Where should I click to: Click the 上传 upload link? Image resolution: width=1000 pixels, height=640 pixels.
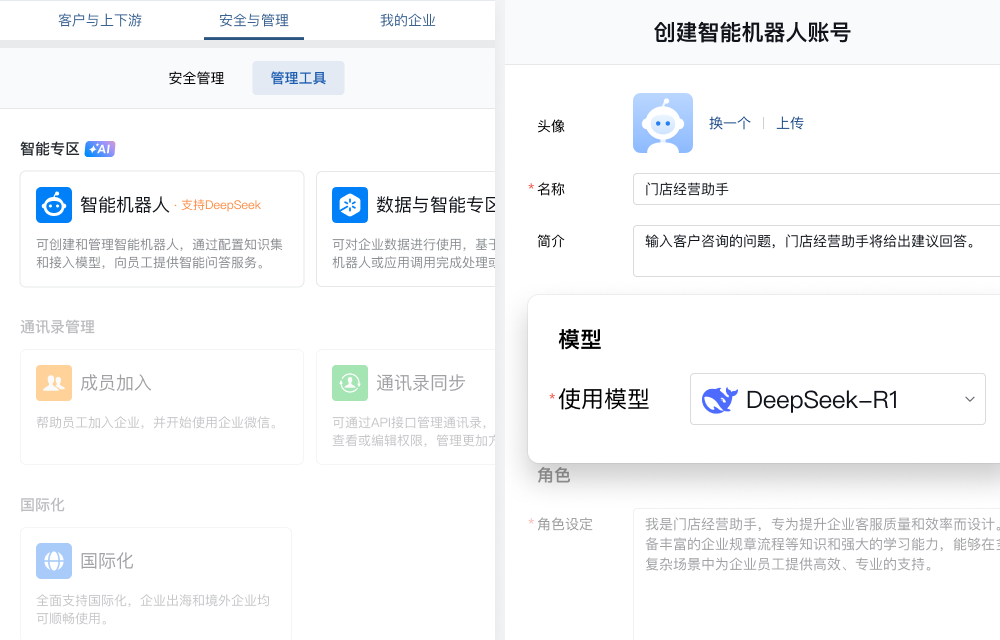tap(790, 122)
